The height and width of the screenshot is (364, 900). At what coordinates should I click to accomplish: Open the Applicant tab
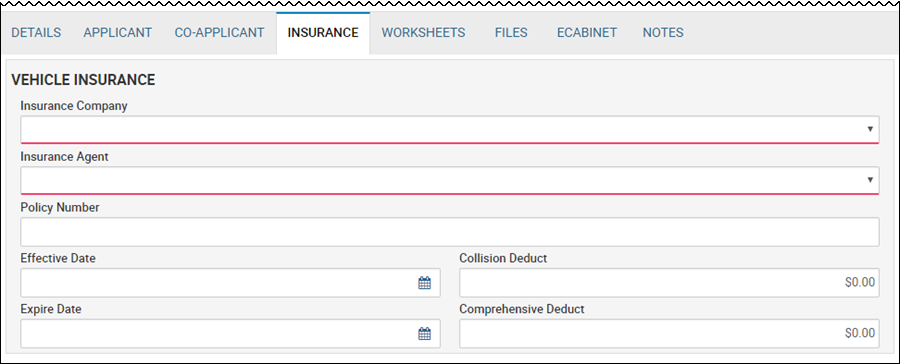118,33
